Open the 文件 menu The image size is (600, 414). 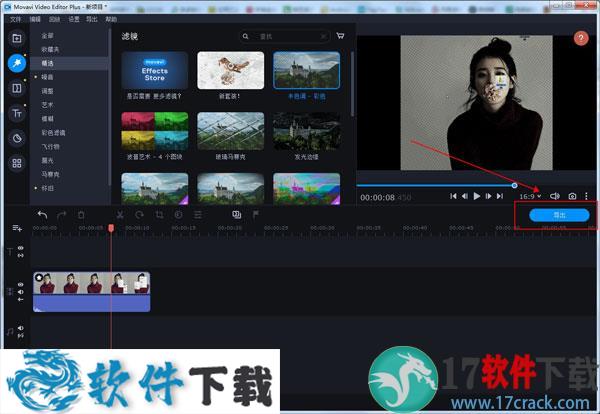[15, 19]
